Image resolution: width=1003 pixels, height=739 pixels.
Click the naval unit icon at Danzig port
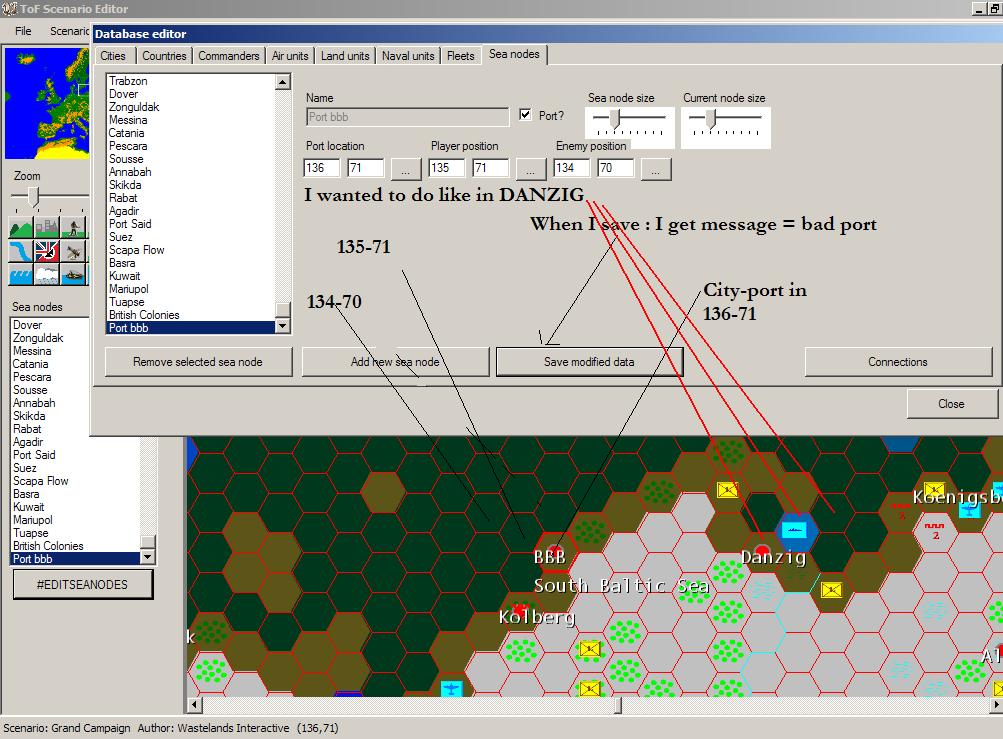point(794,530)
